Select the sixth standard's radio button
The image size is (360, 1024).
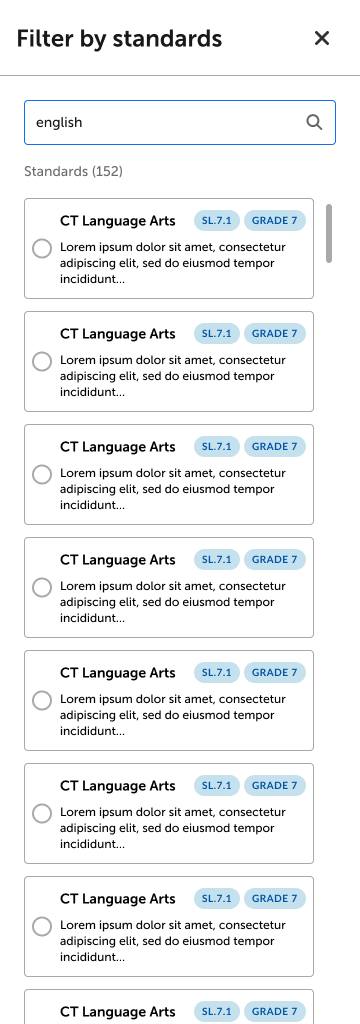[x=42, y=814]
